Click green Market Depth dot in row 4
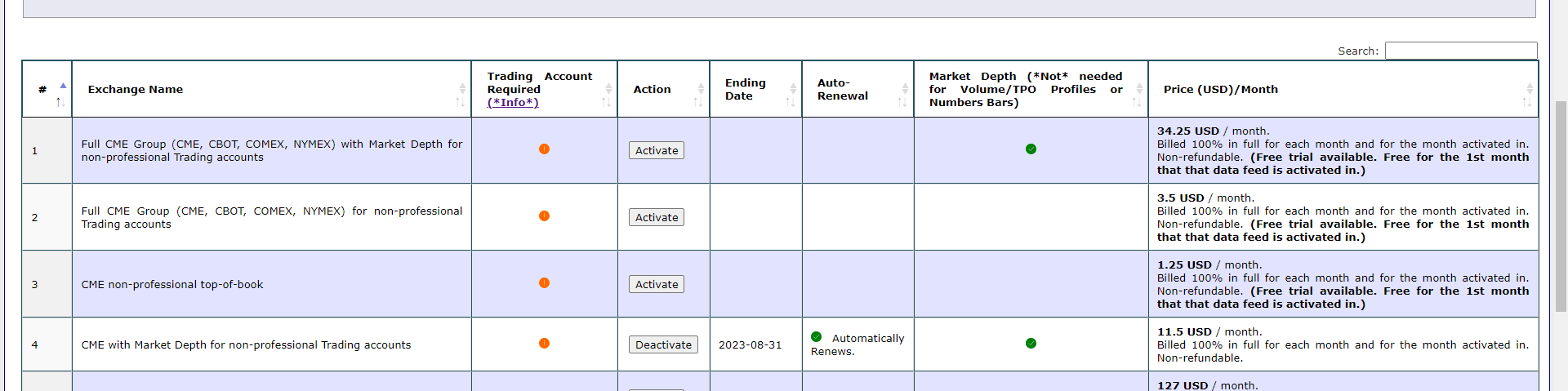 (x=1031, y=344)
